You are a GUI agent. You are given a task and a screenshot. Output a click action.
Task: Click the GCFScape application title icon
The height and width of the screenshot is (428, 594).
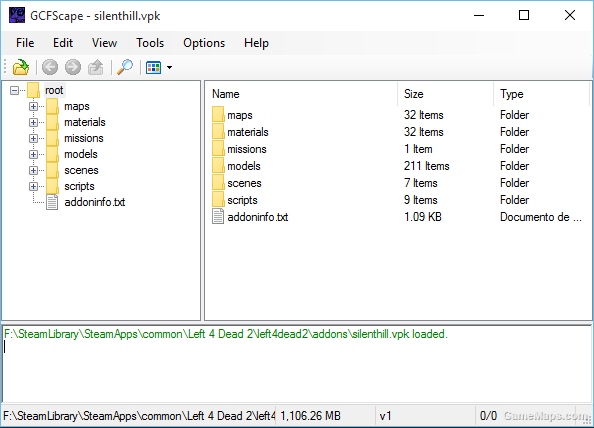pos(17,16)
